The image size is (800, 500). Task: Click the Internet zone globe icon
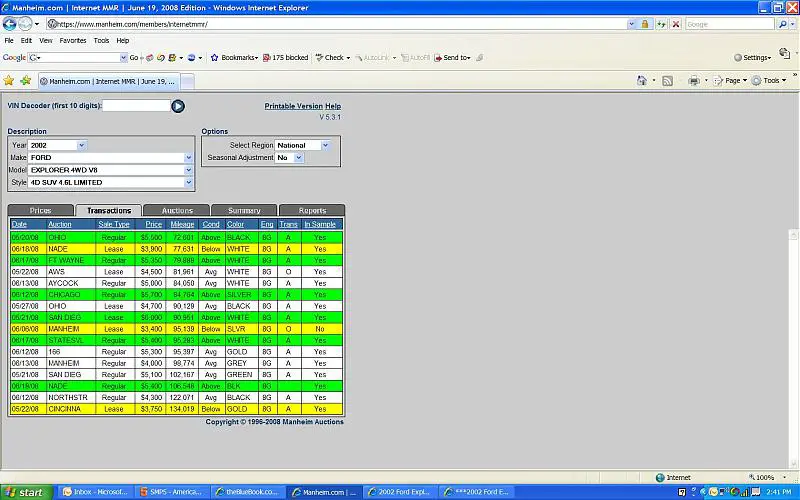(660, 478)
